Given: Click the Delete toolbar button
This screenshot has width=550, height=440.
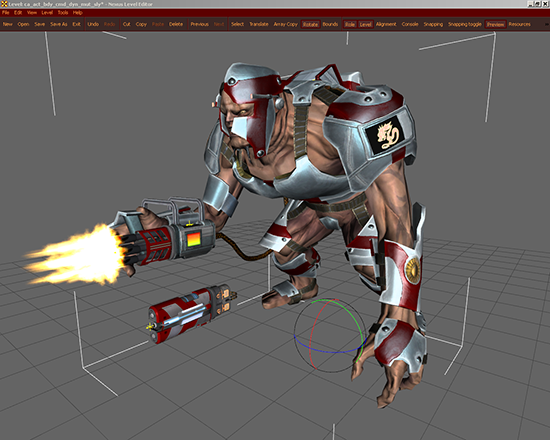Looking at the screenshot, I should [x=176, y=24].
